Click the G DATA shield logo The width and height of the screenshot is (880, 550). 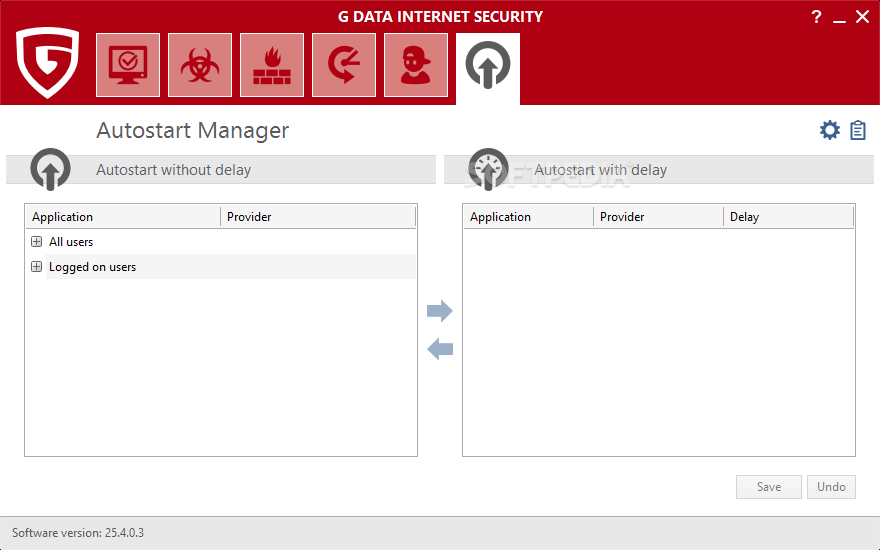(48, 63)
